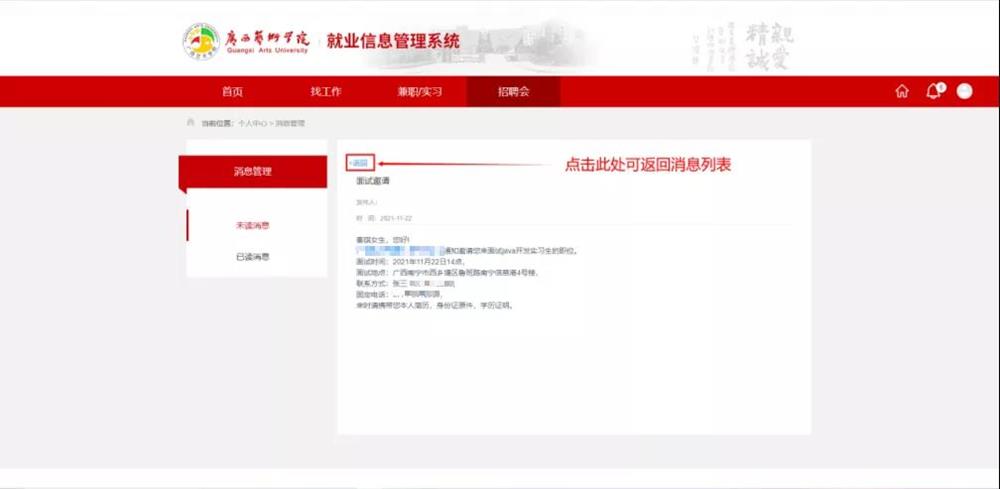
Task: Click the 面试邀请 message title
Action: coord(373,181)
